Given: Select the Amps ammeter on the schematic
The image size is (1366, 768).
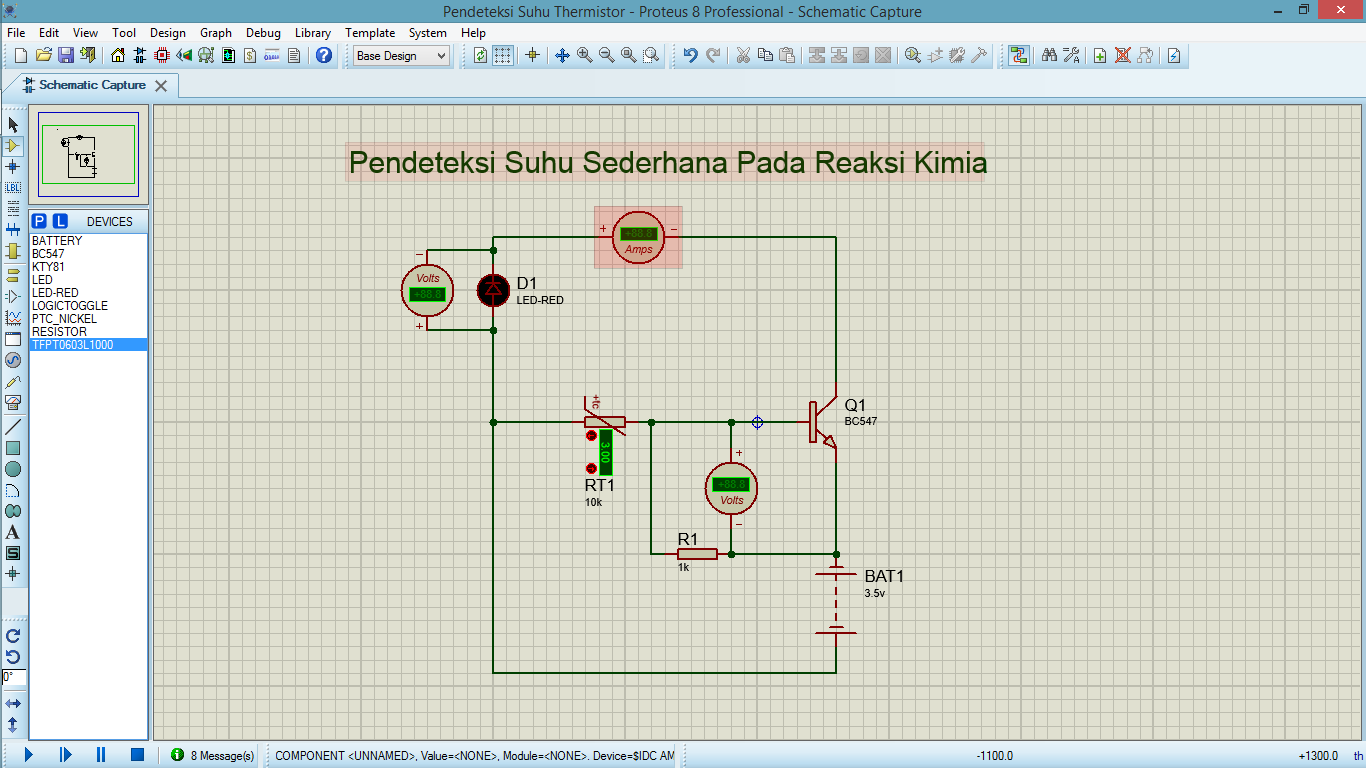Looking at the screenshot, I should pos(638,238).
